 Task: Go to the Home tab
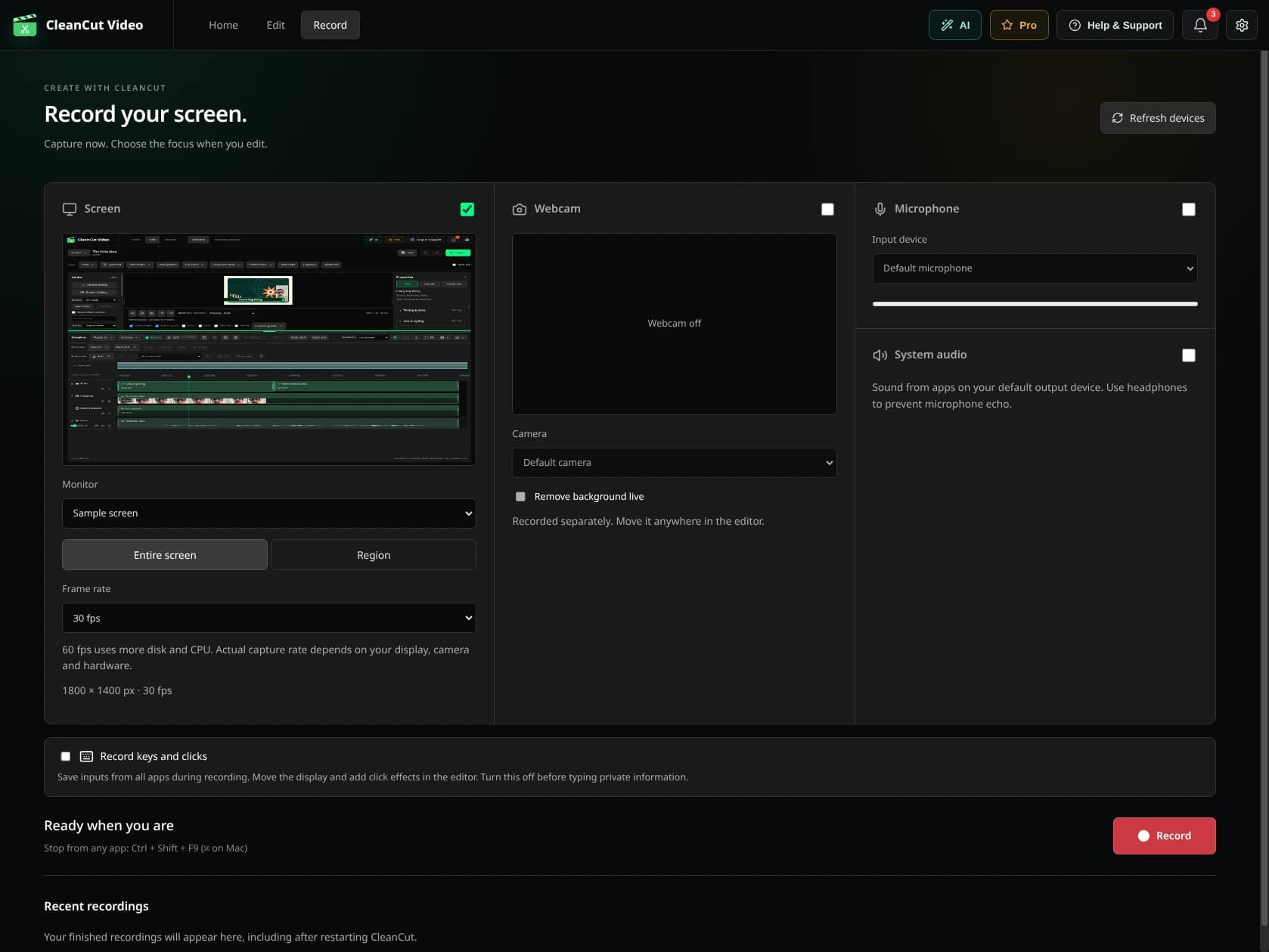tap(223, 25)
